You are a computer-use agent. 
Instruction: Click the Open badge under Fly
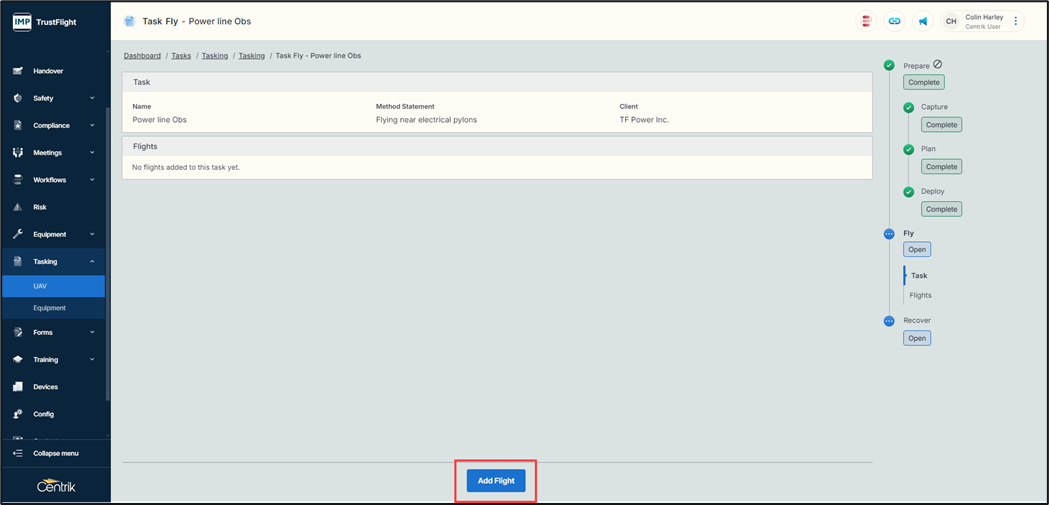(917, 249)
